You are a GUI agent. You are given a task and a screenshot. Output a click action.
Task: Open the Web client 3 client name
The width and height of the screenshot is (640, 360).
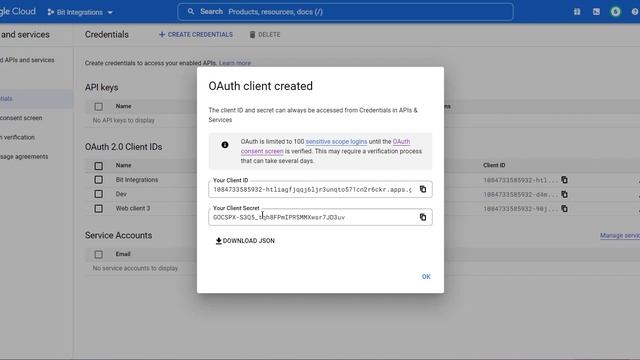pyautogui.click(x=133, y=208)
